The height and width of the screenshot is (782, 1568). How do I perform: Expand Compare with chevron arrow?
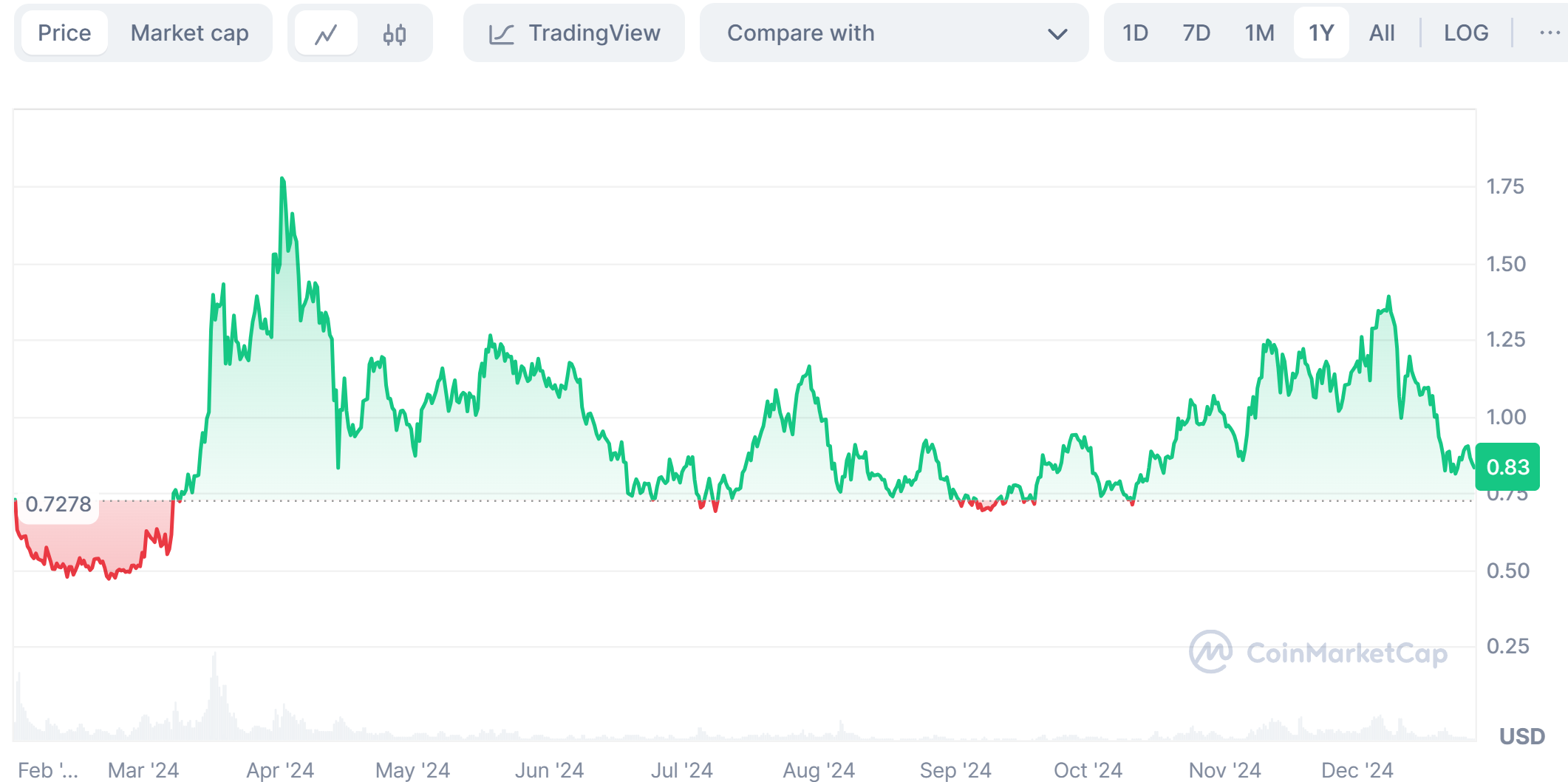(1057, 34)
